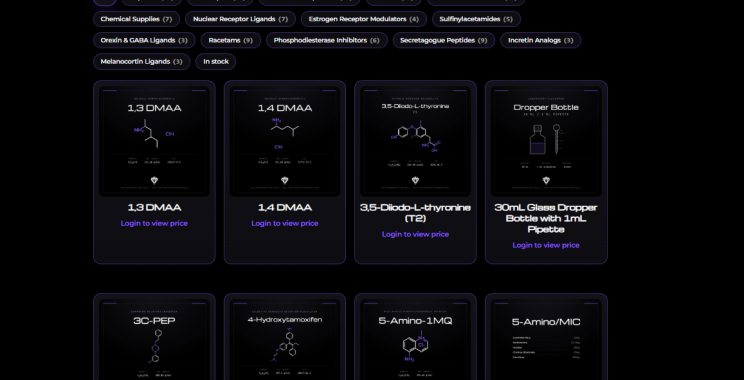
Task: Click Login to view price under 3,5-Diiodo-L-thyronine
Action: point(415,234)
